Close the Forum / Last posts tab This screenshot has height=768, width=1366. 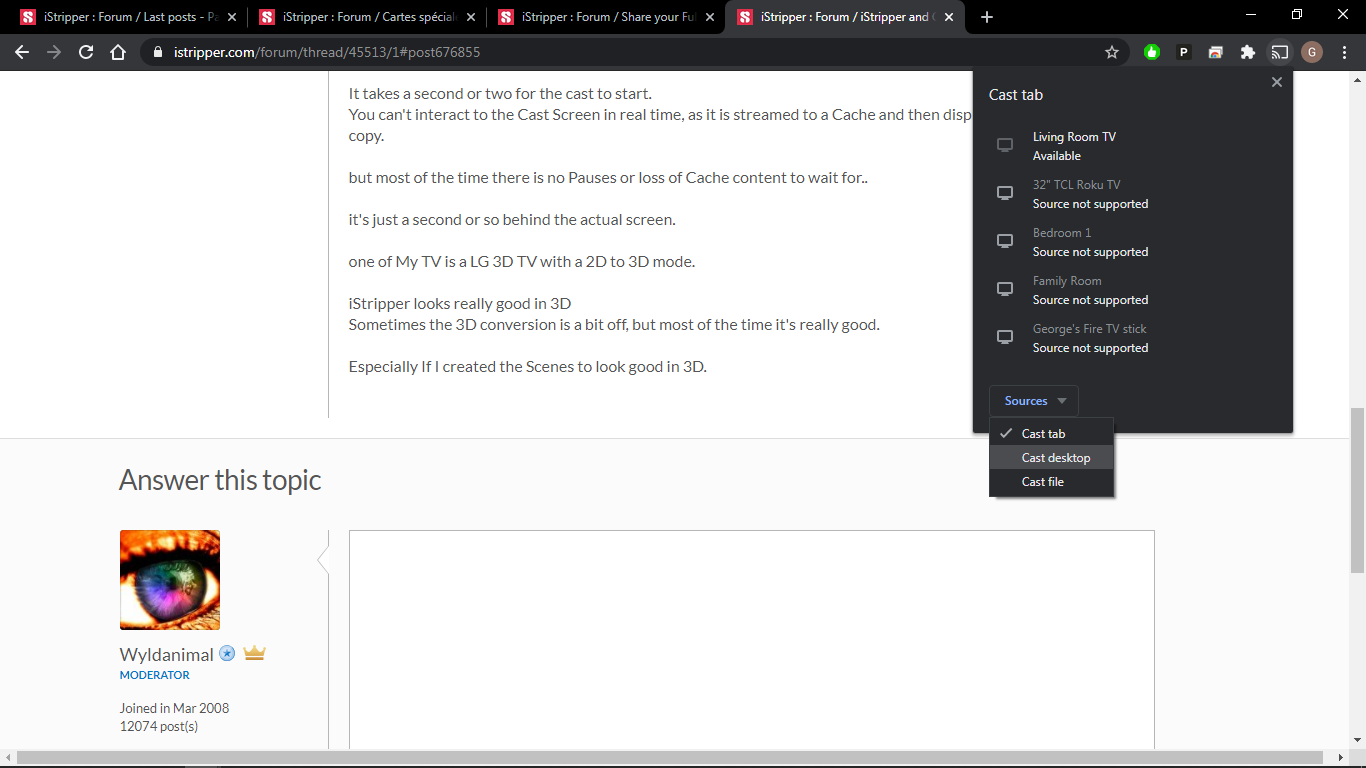coord(232,17)
